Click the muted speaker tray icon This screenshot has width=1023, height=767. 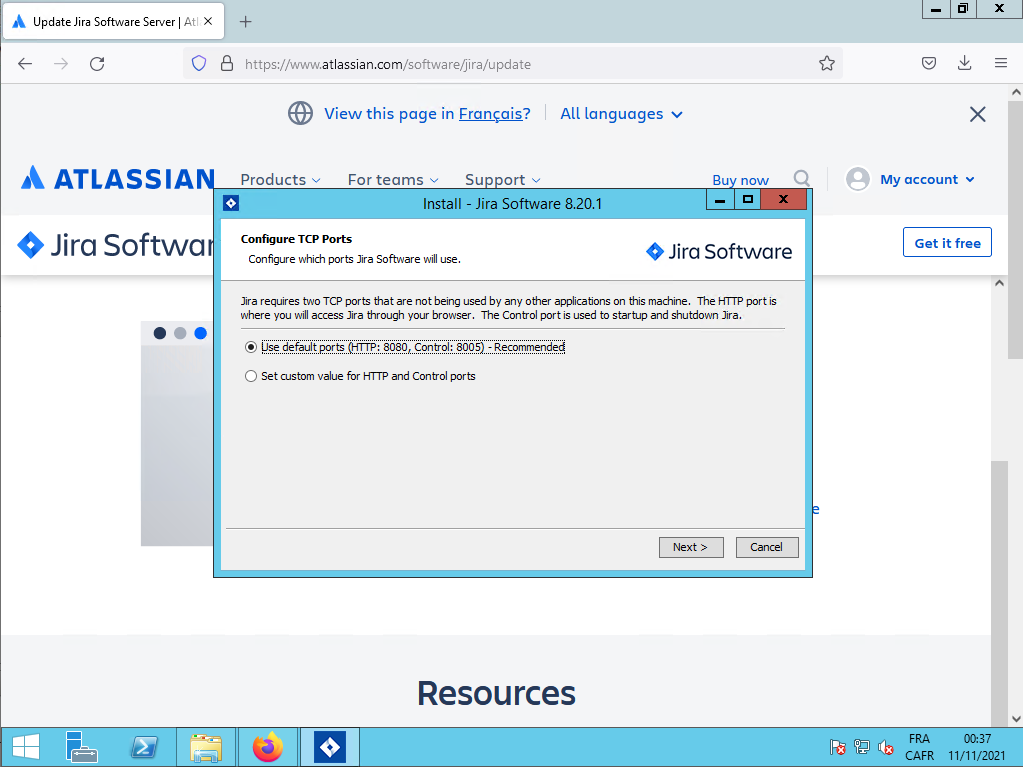pyautogui.click(x=885, y=747)
